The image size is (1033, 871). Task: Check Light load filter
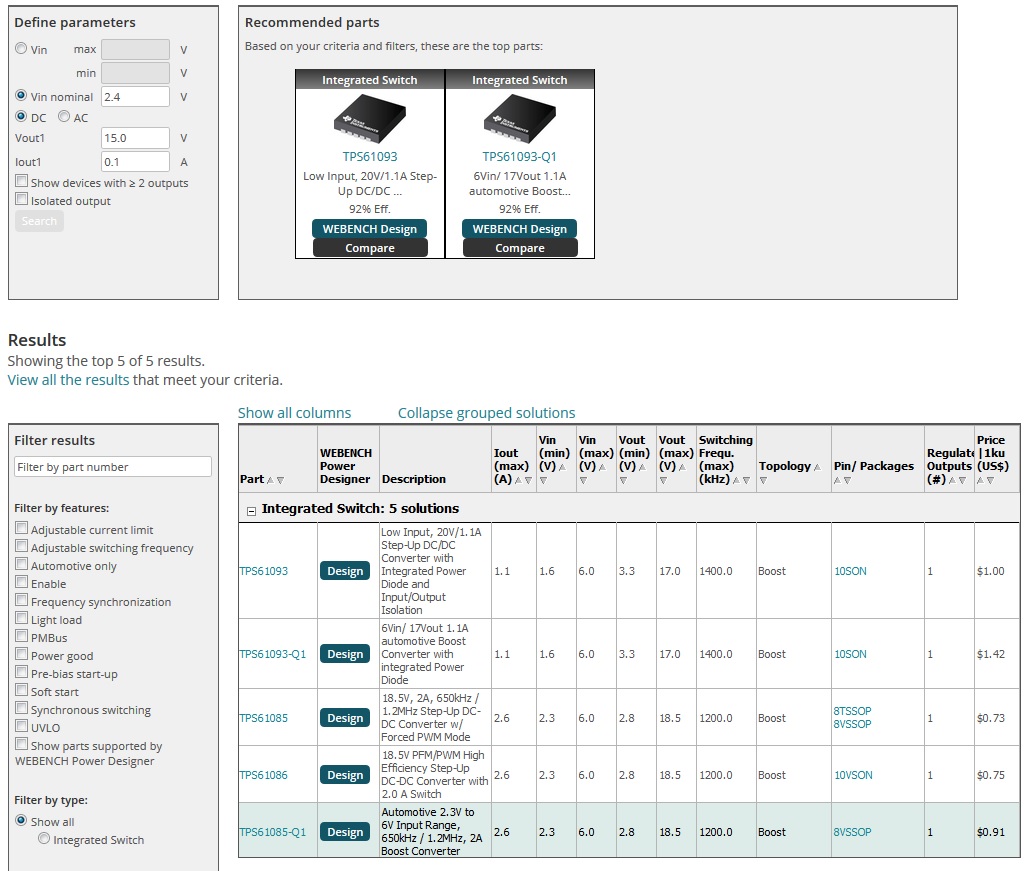coord(22,618)
